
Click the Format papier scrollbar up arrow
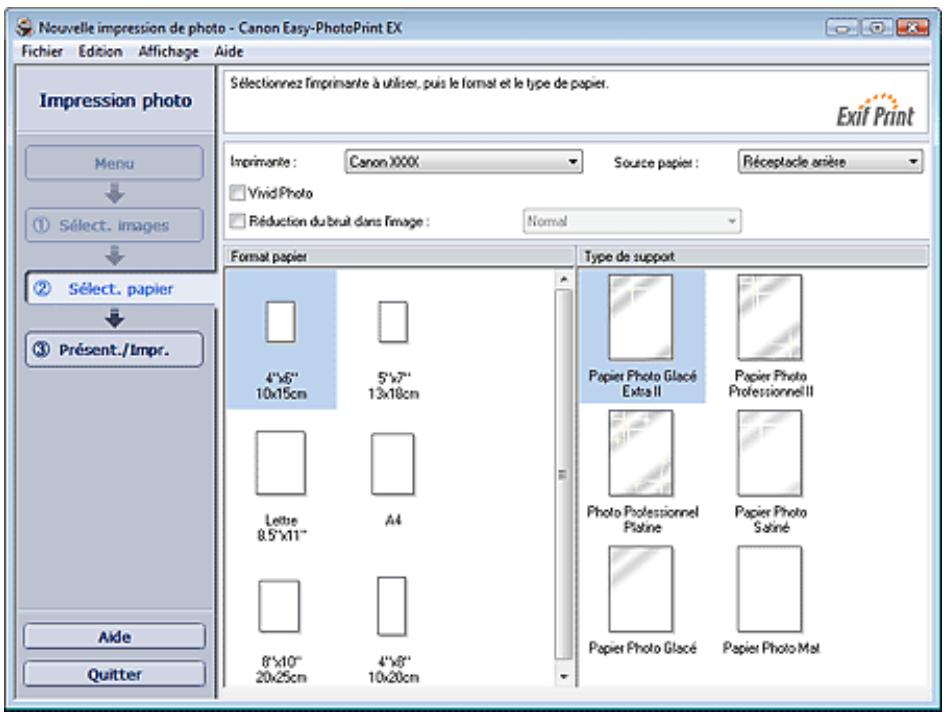(x=564, y=279)
